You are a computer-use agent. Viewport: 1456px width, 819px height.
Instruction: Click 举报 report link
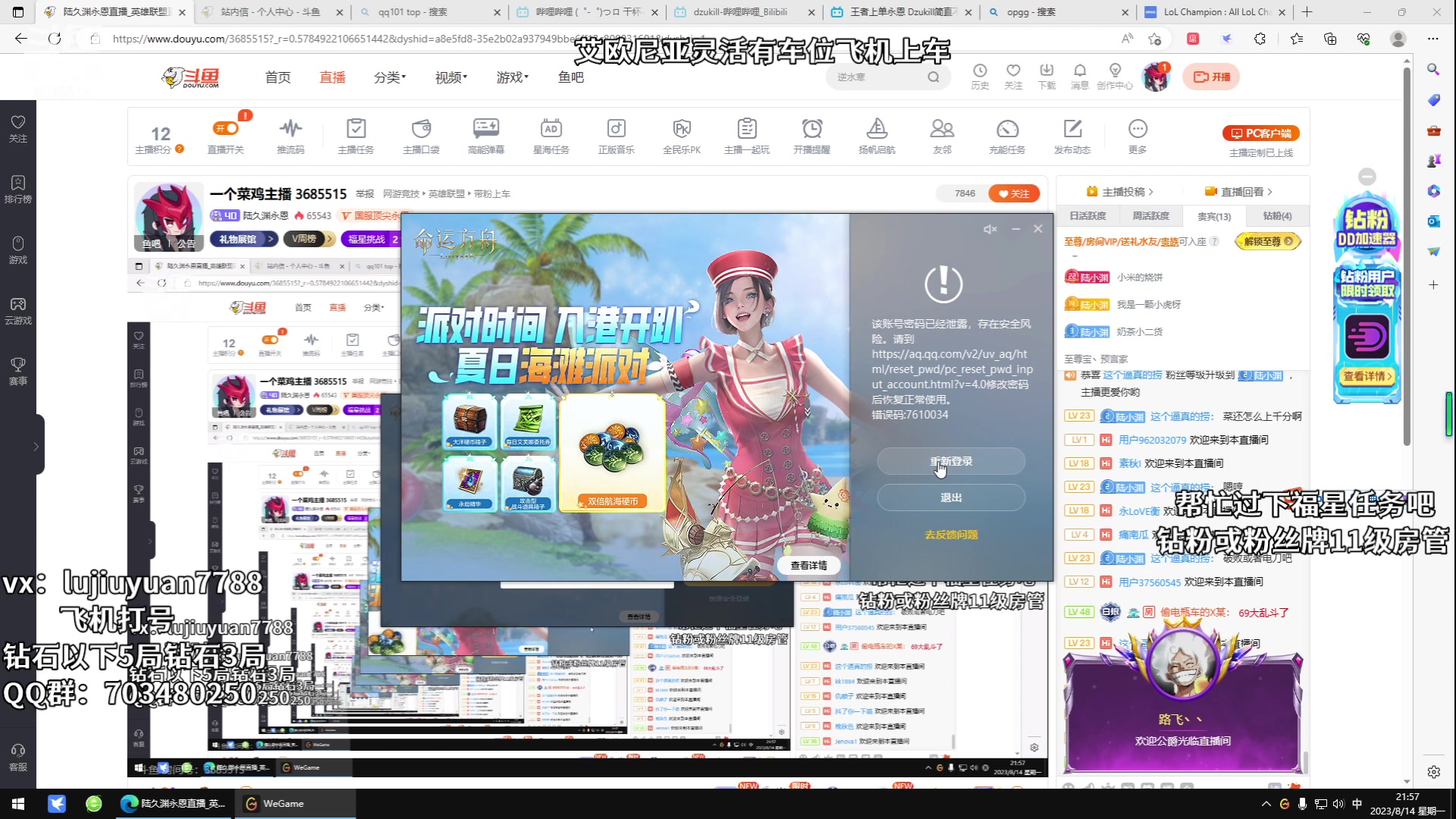(365, 194)
